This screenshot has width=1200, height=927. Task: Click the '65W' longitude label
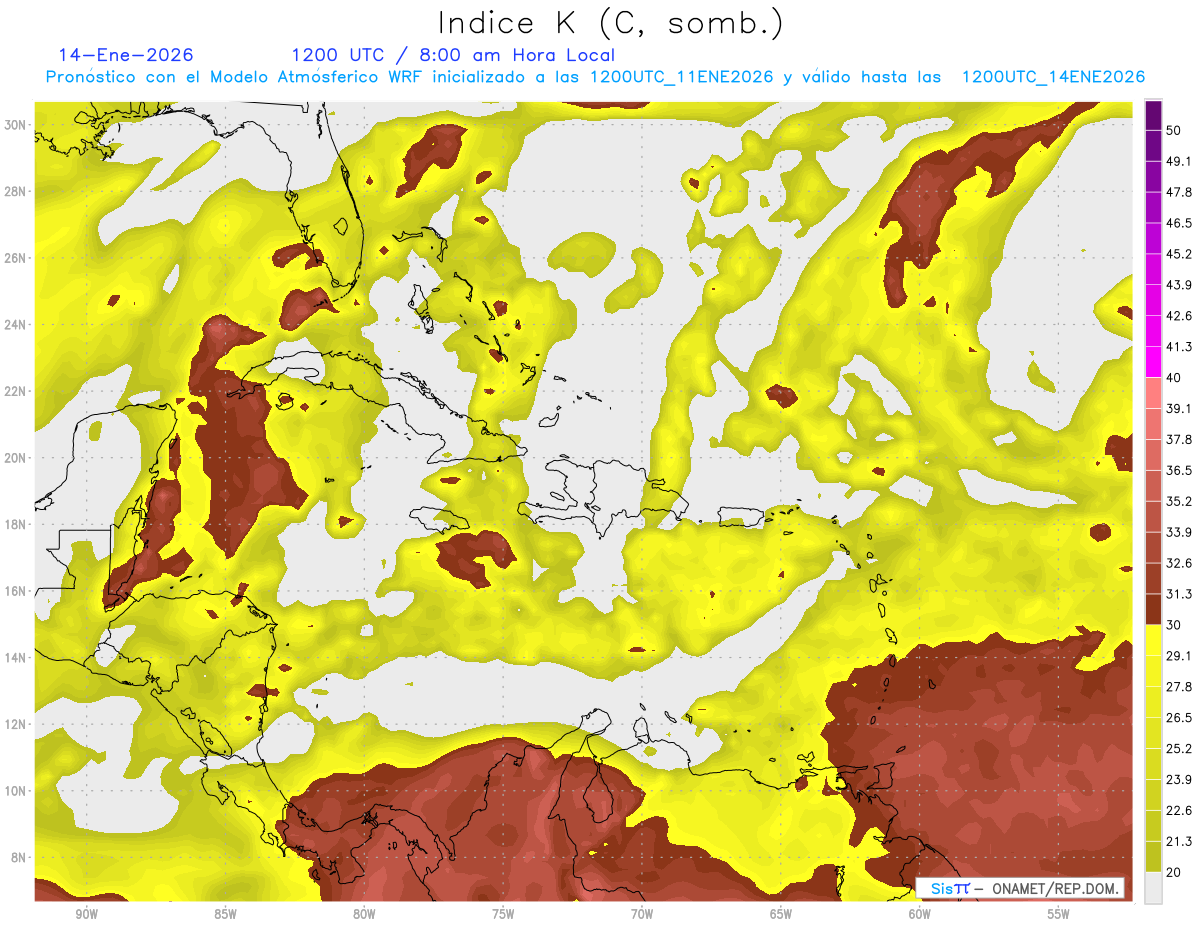[781, 915]
